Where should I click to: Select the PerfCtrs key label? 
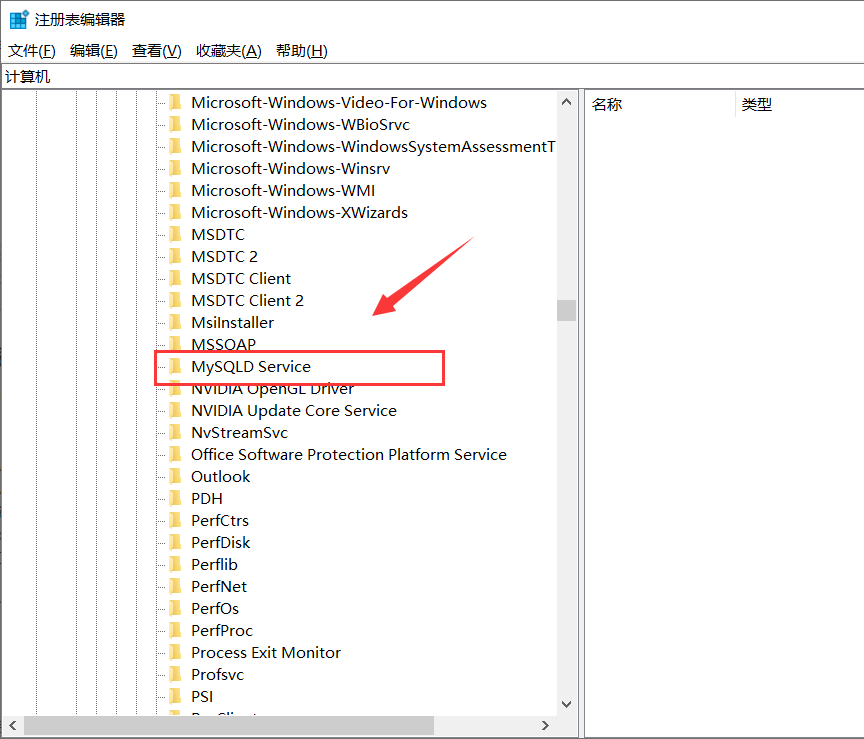[220, 521]
